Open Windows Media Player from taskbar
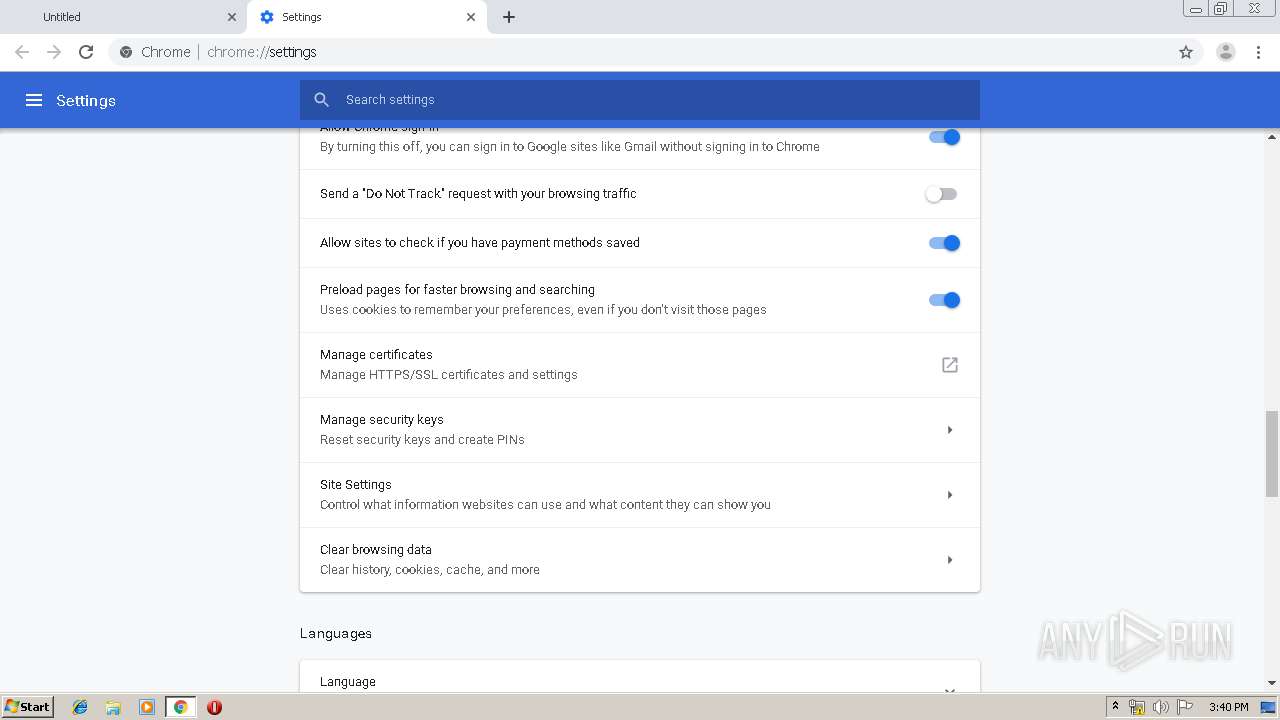Viewport: 1280px width, 720px height. (147, 707)
